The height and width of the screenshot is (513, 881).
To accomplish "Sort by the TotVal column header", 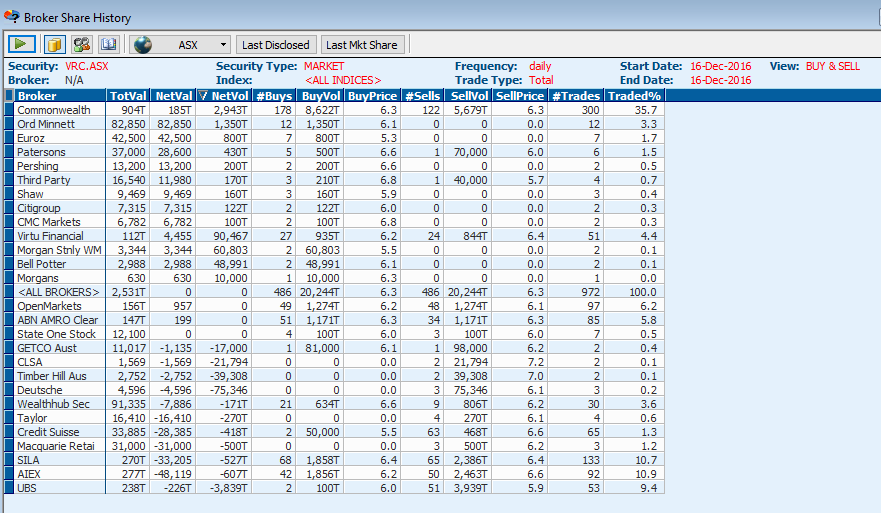I will pyautogui.click(x=128, y=96).
